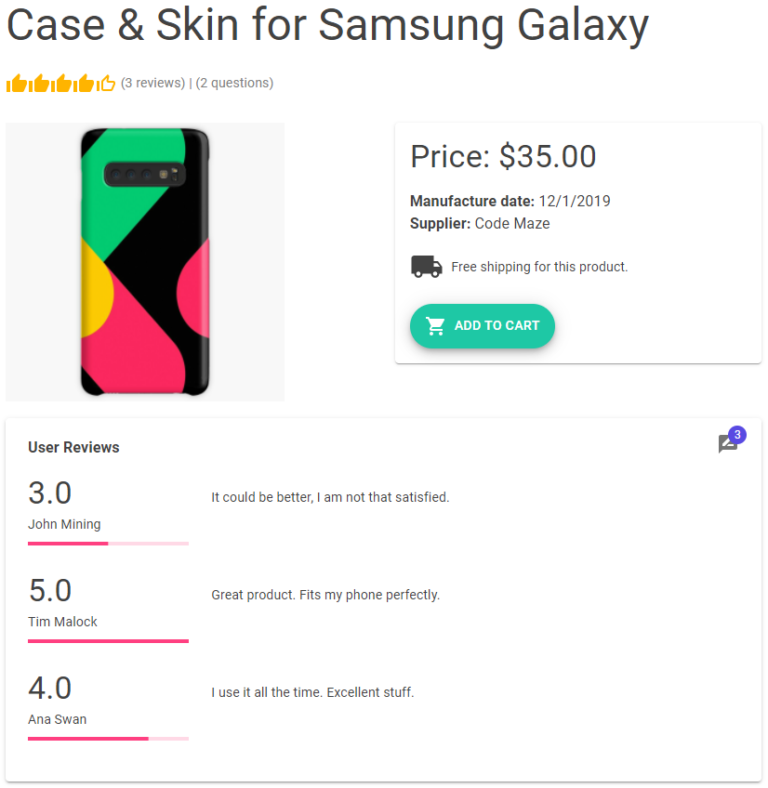Image resolution: width=768 pixels, height=788 pixels.
Task: Click the shopping cart icon in button
Action: pyautogui.click(x=435, y=326)
